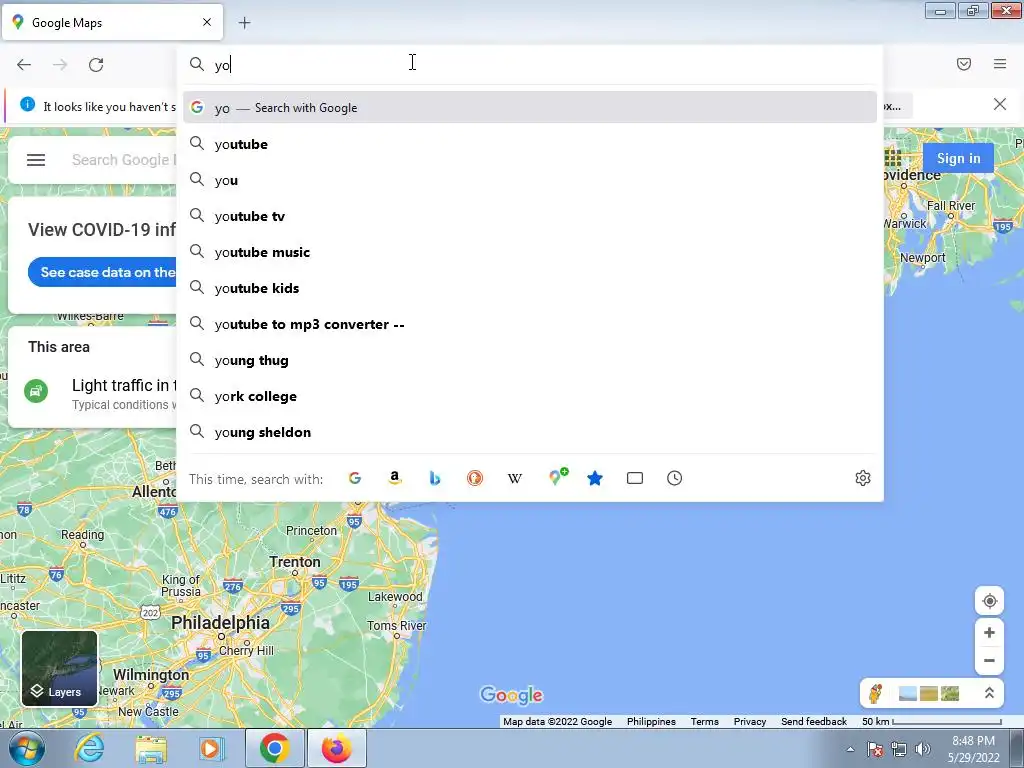Select 'youtube to mp3 converter --' suggestion
Screen dimensions: 1024x768
tap(530, 324)
